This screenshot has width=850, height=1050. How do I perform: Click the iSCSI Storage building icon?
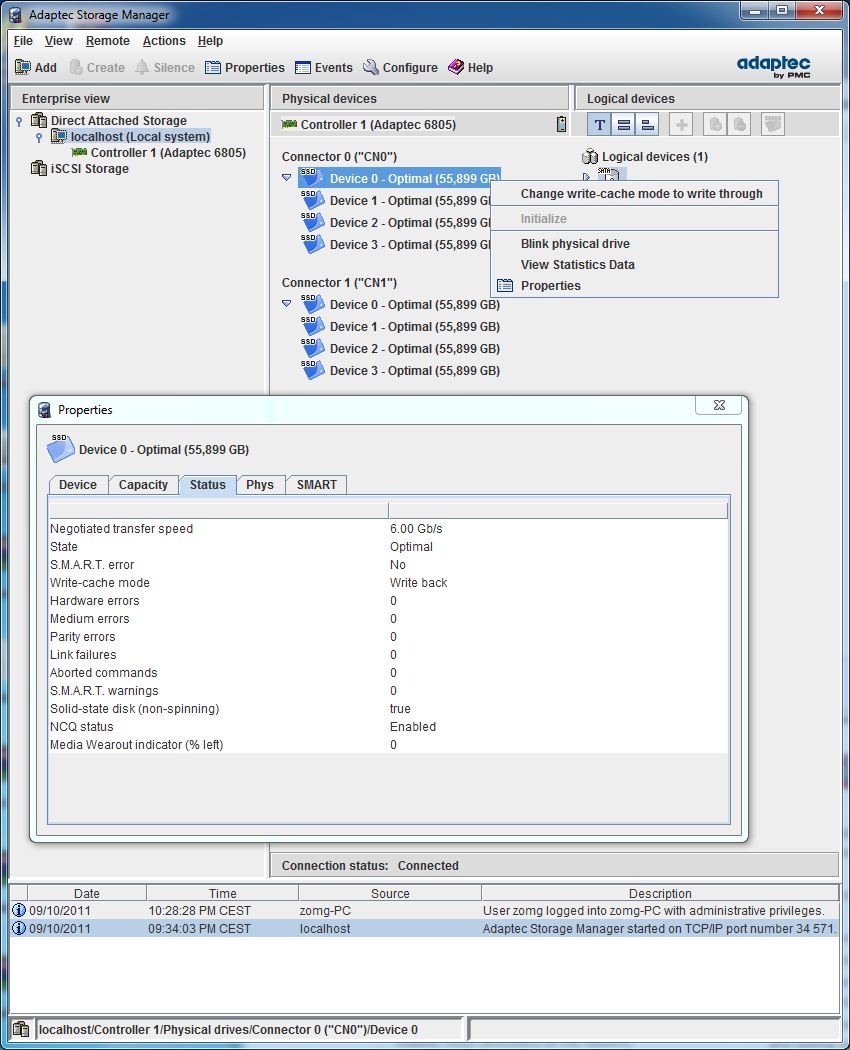click(x=39, y=169)
